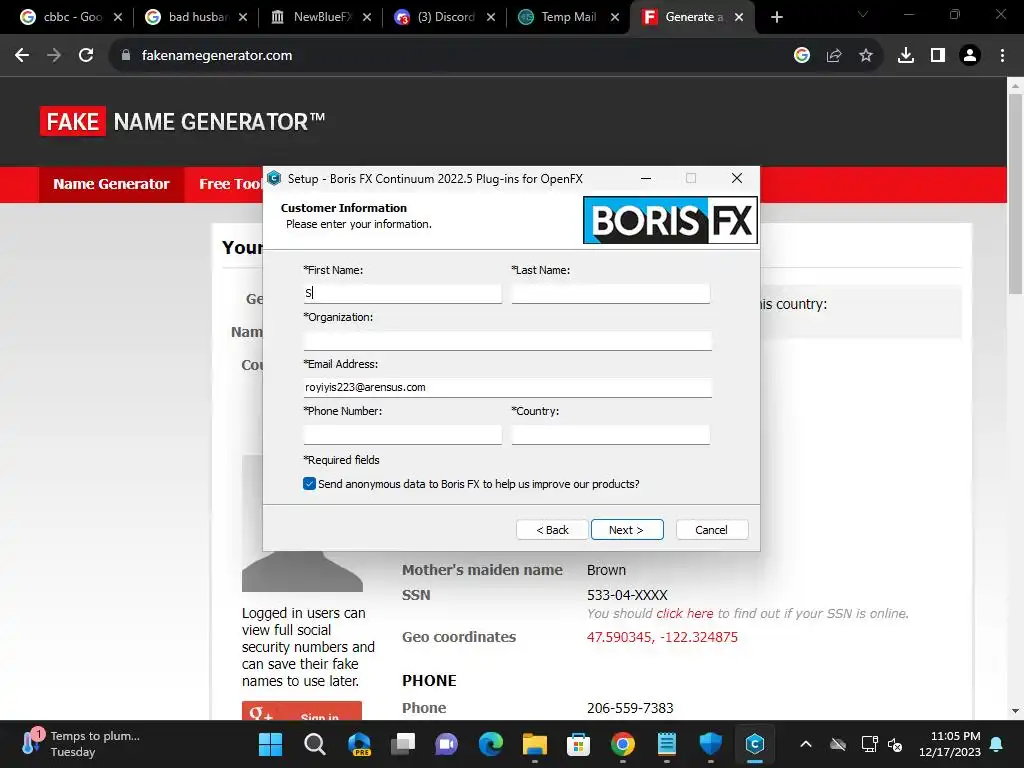
Task: Open Microsoft Store from taskbar
Action: pos(579,744)
